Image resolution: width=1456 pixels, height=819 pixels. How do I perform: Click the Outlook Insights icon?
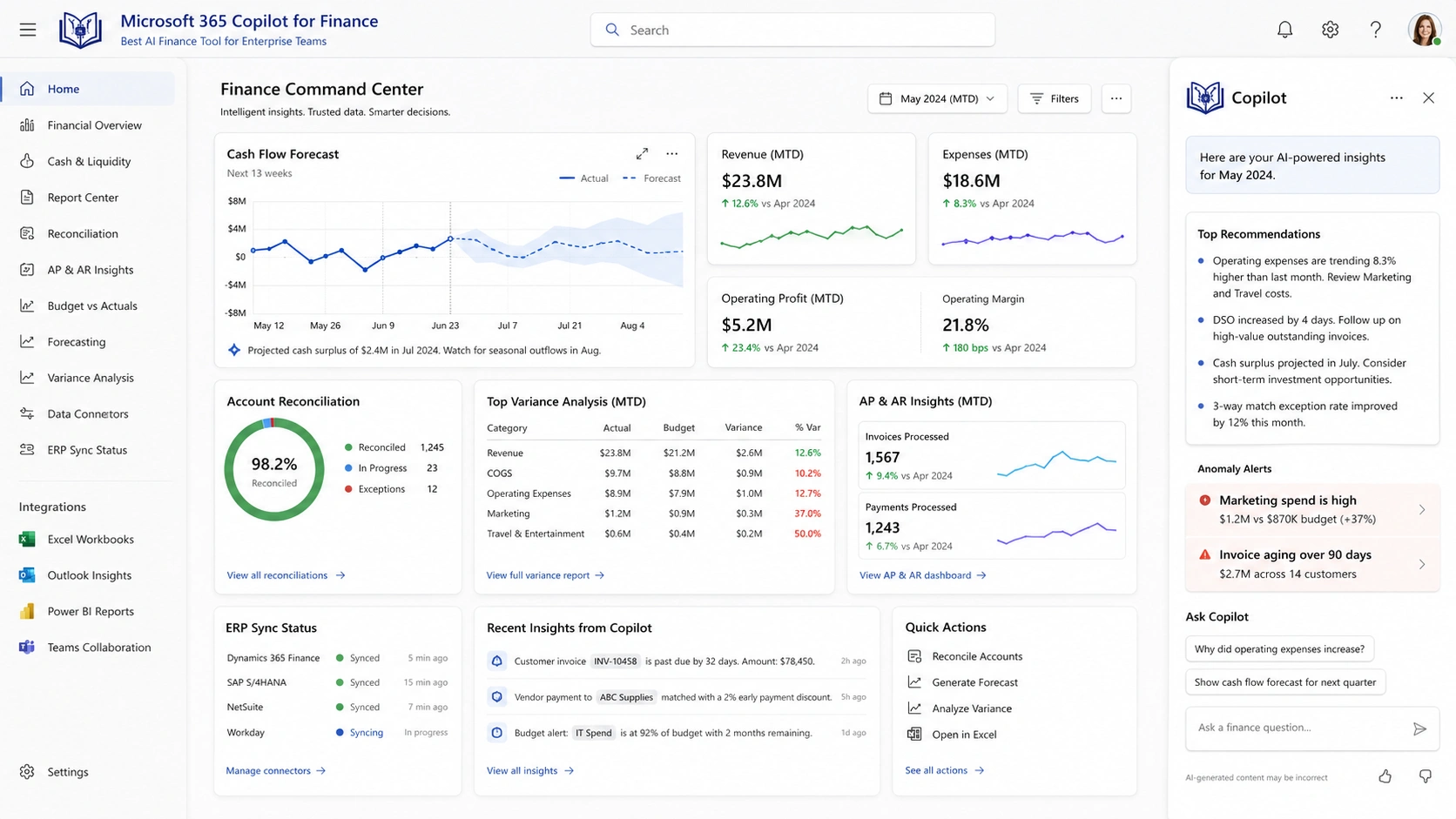pyautogui.click(x=27, y=575)
